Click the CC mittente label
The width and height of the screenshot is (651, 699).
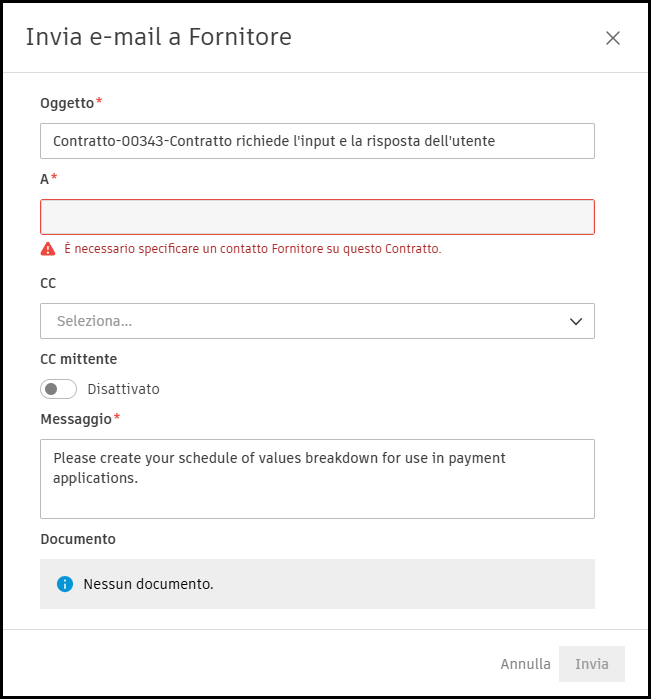(79, 359)
